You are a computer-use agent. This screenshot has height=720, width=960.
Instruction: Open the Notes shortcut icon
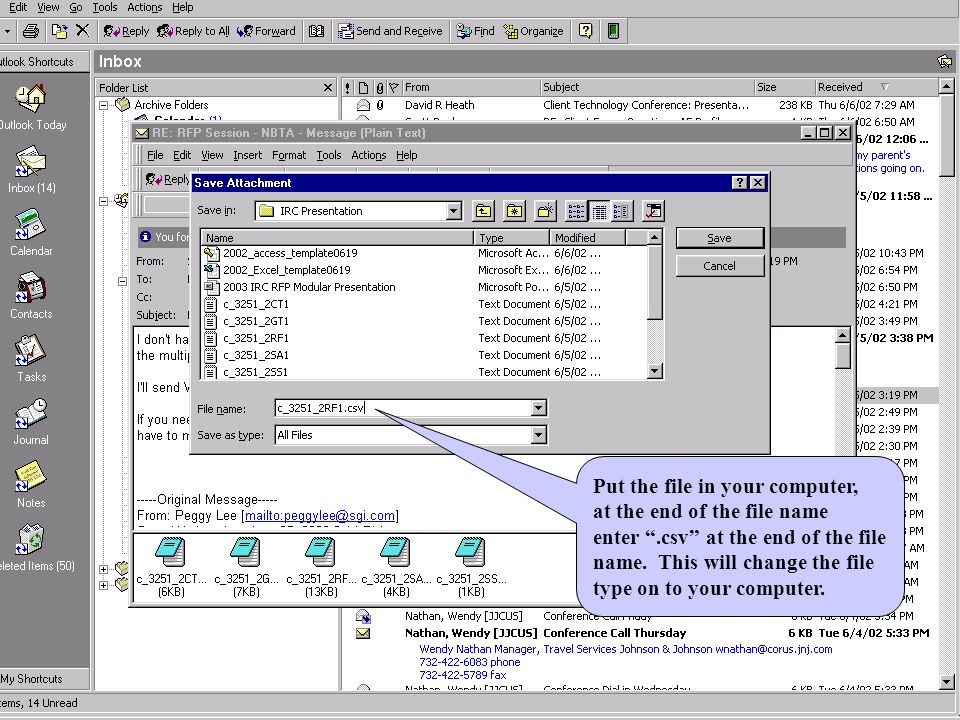[x=31, y=477]
